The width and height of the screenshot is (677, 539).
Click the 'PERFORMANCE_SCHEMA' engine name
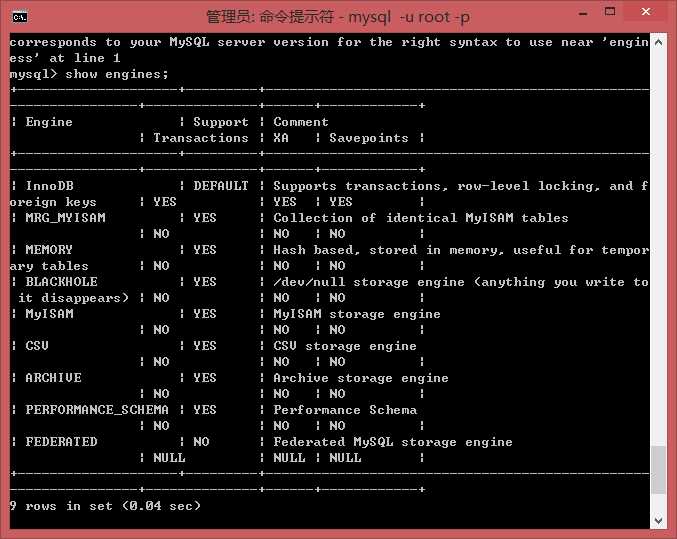pyautogui.click(x=97, y=410)
